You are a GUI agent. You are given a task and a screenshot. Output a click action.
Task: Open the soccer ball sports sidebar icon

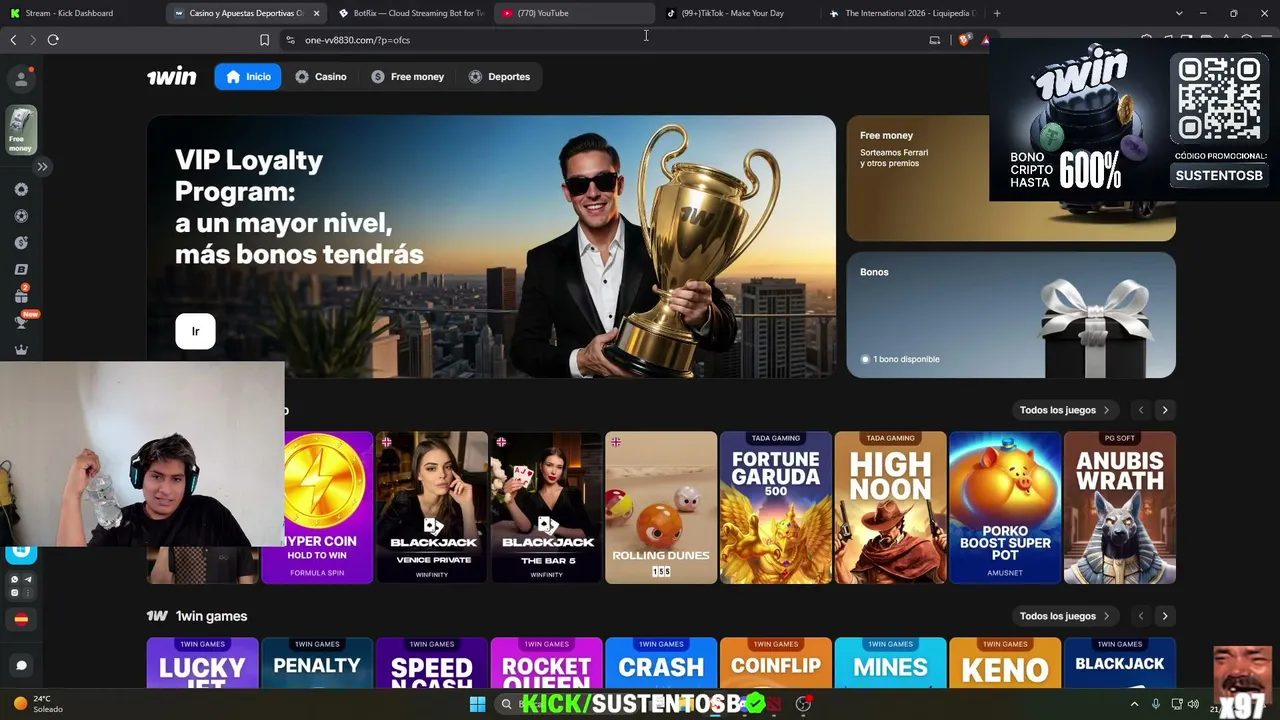point(21,216)
